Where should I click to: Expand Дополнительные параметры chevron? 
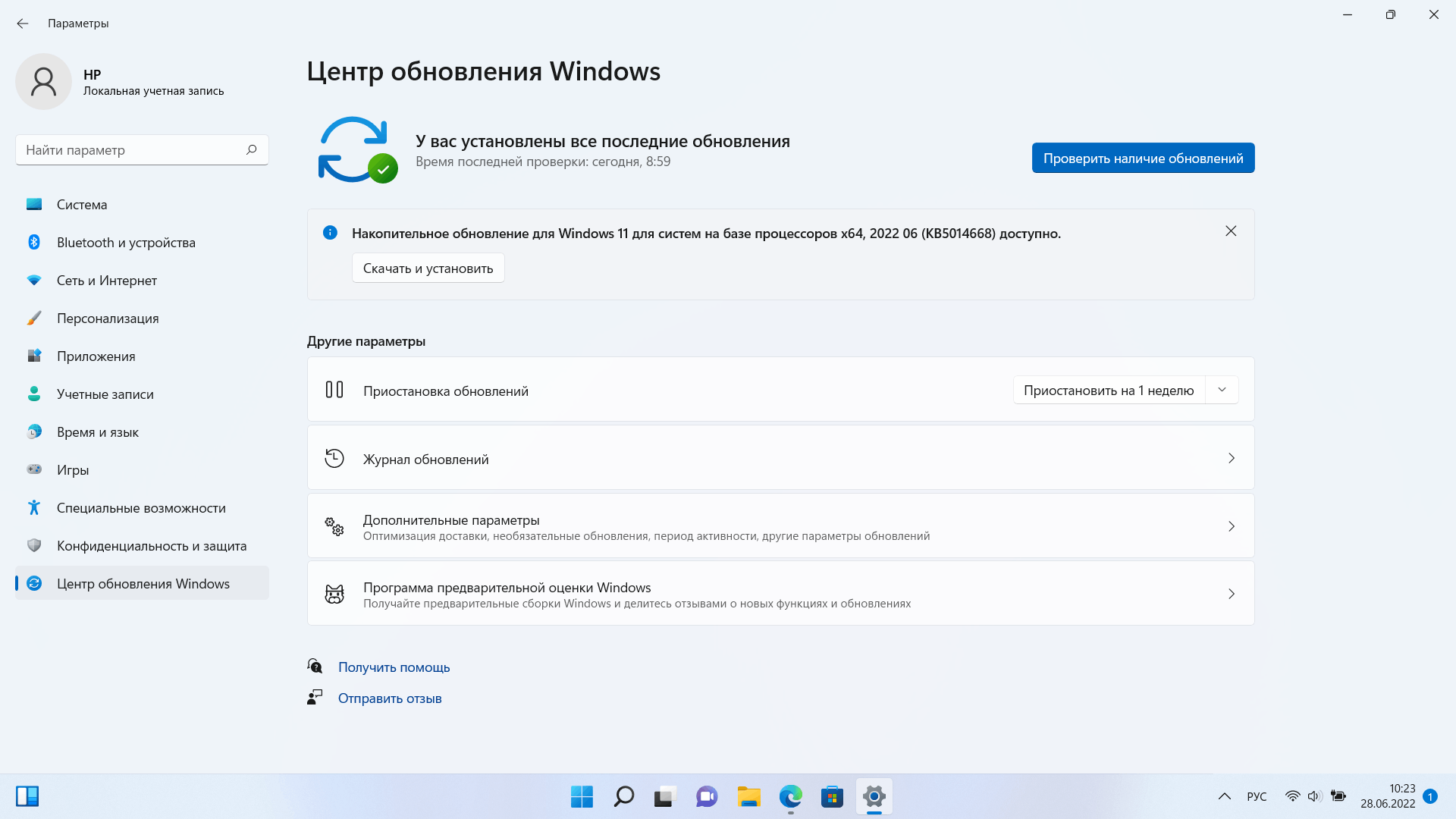(x=1231, y=526)
